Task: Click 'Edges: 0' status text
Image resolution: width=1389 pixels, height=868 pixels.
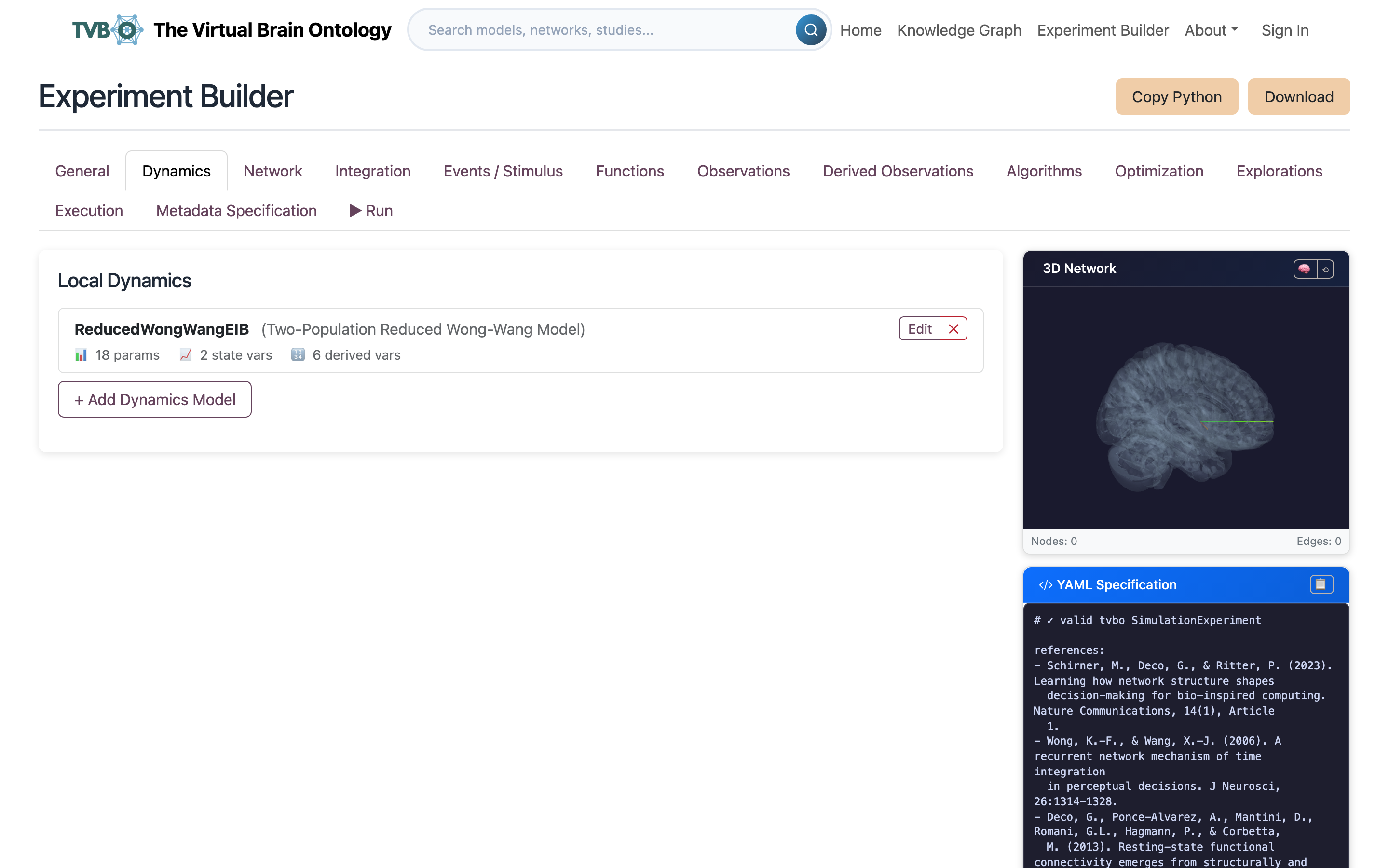Action: [1319, 542]
